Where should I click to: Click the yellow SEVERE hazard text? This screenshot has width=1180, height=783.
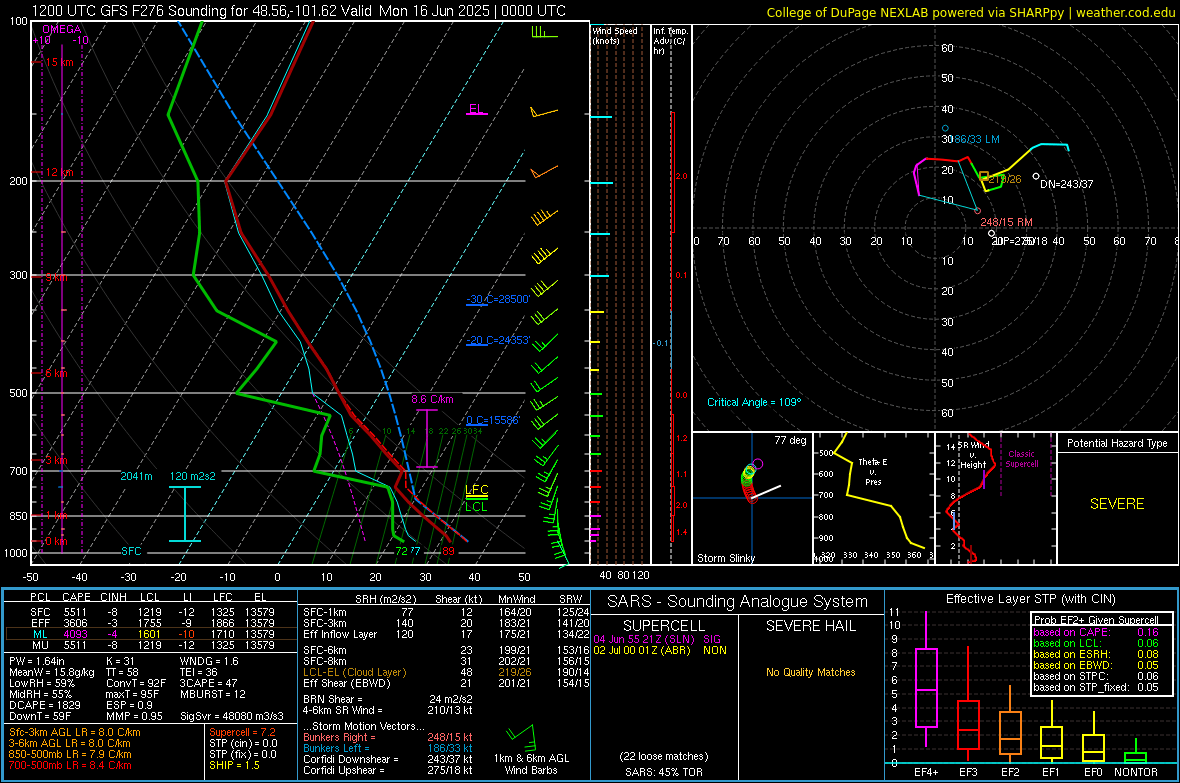click(x=1117, y=504)
